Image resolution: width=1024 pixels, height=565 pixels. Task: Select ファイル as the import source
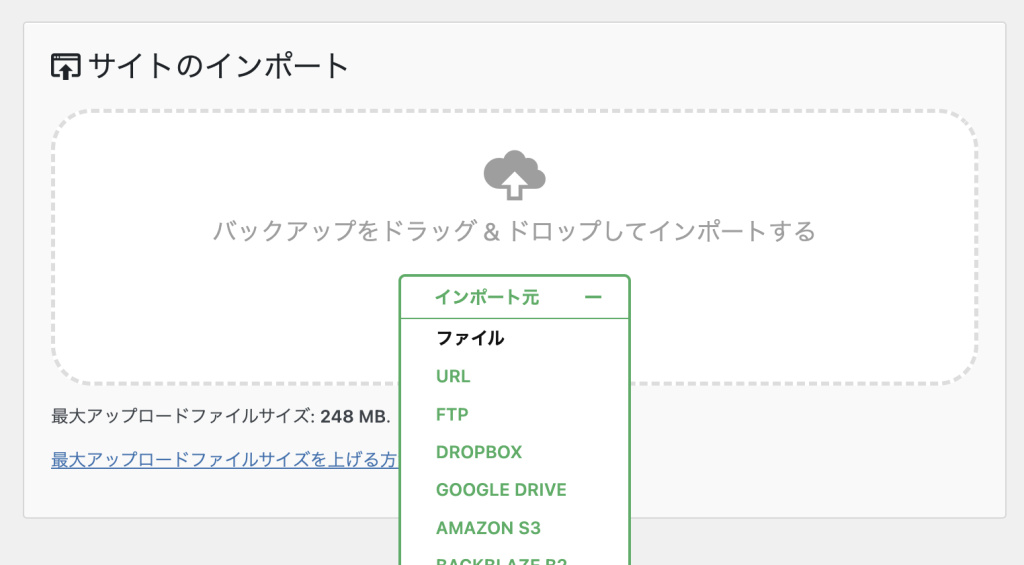[470, 338]
